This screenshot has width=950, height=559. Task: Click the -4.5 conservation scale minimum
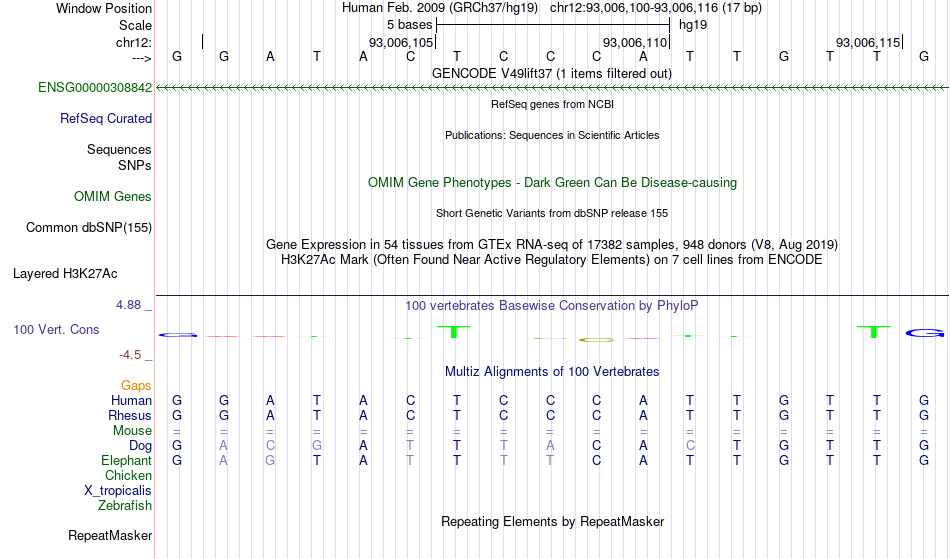point(130,355)
